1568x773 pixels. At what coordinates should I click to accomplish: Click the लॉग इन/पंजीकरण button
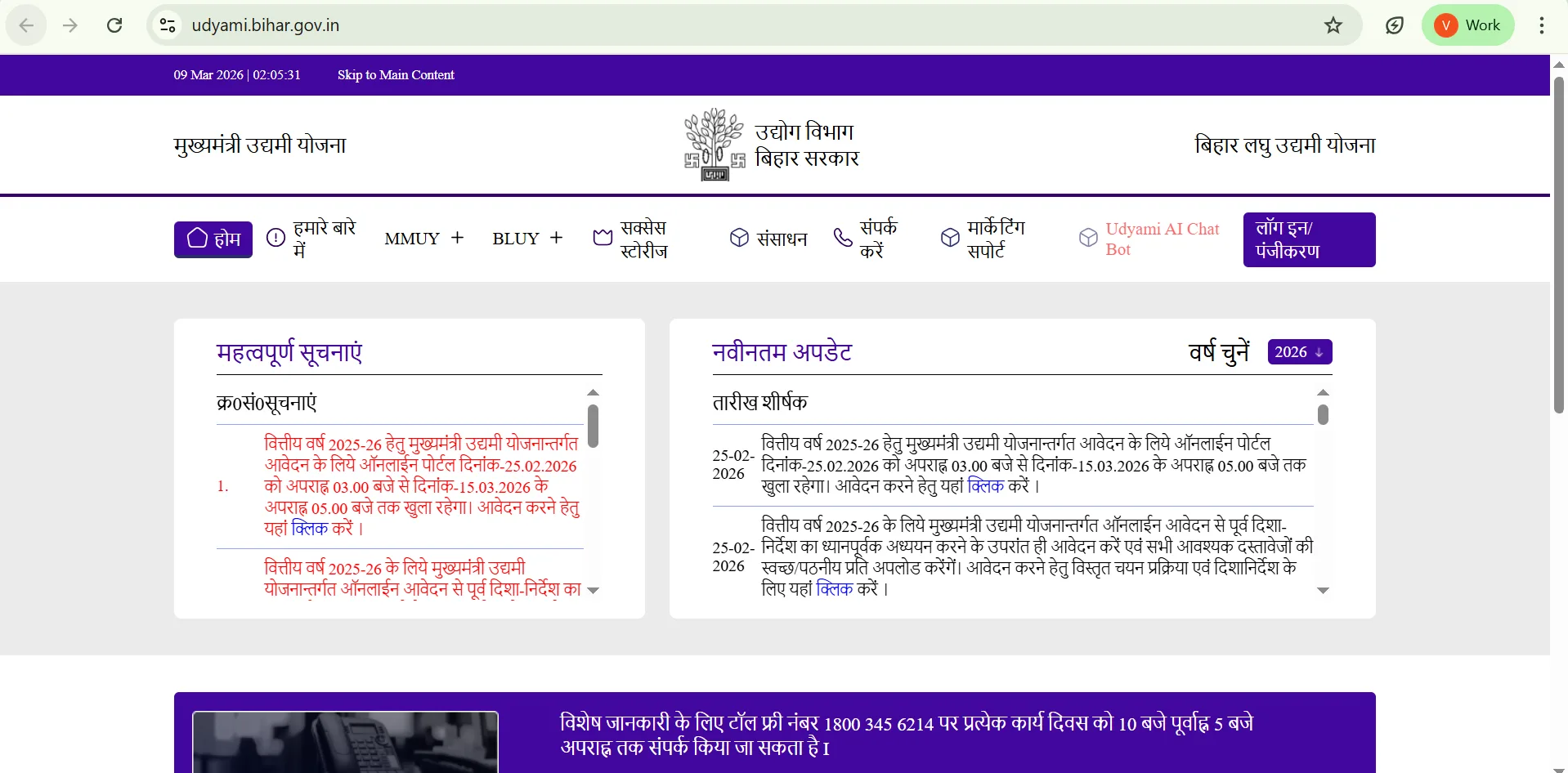[1308, 239]
